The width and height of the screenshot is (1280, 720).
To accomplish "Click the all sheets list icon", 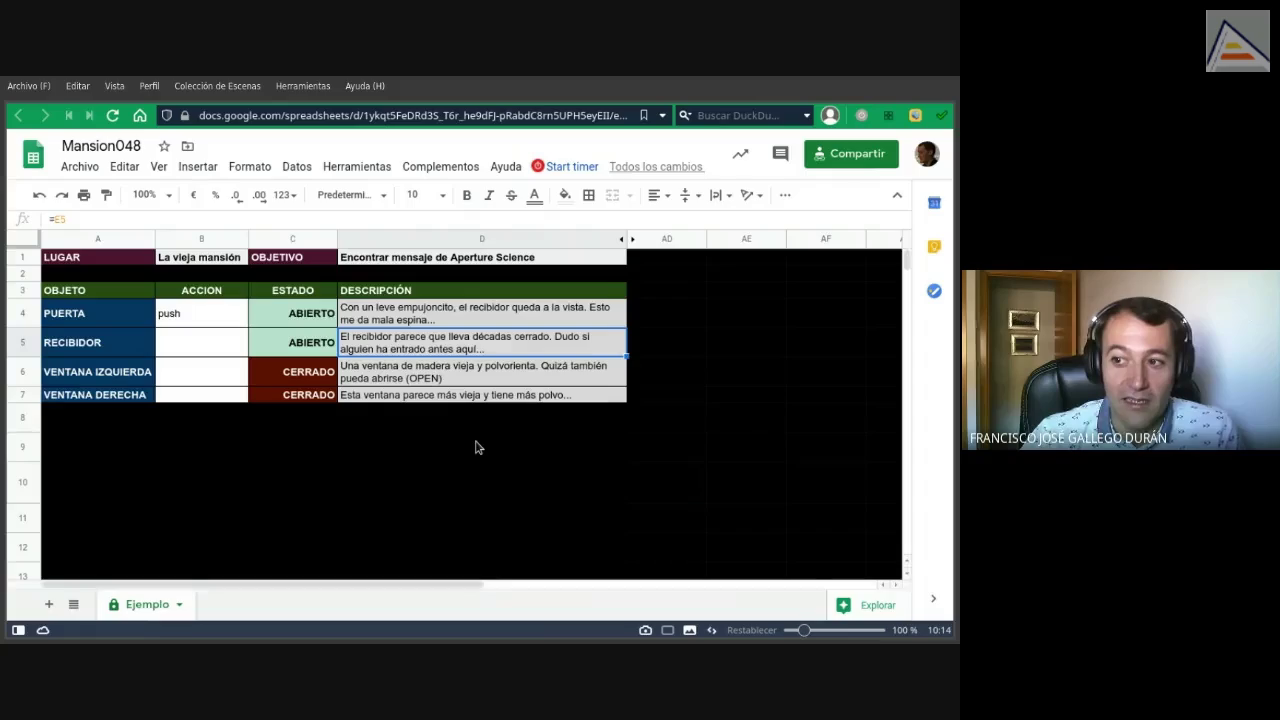I will point(73,604).
